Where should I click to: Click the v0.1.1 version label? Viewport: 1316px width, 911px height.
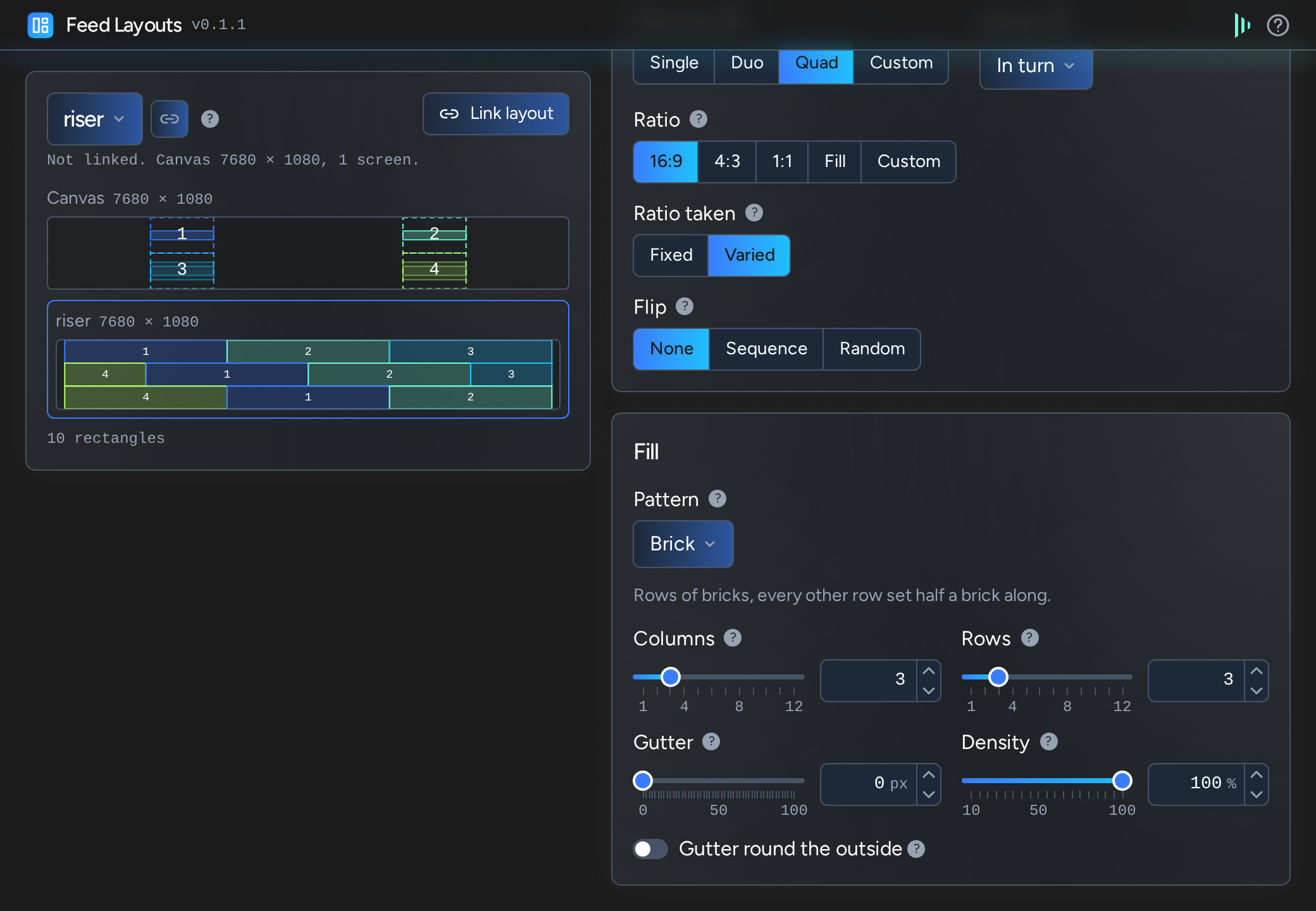point(219,25)
